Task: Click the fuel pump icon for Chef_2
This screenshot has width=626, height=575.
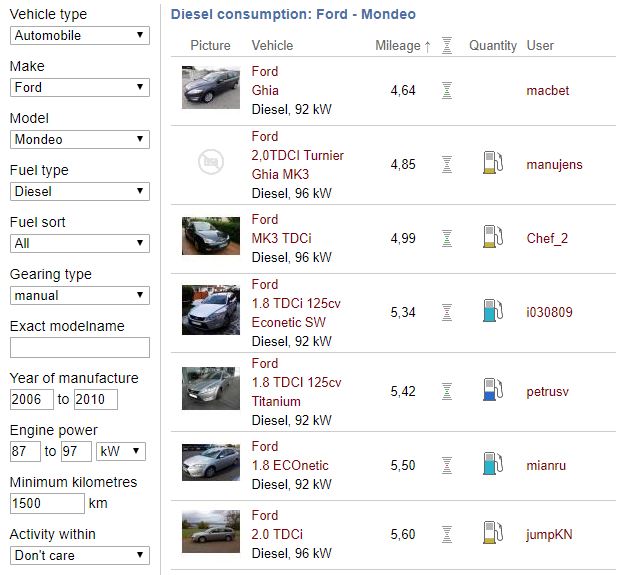Action: point(491,238)
